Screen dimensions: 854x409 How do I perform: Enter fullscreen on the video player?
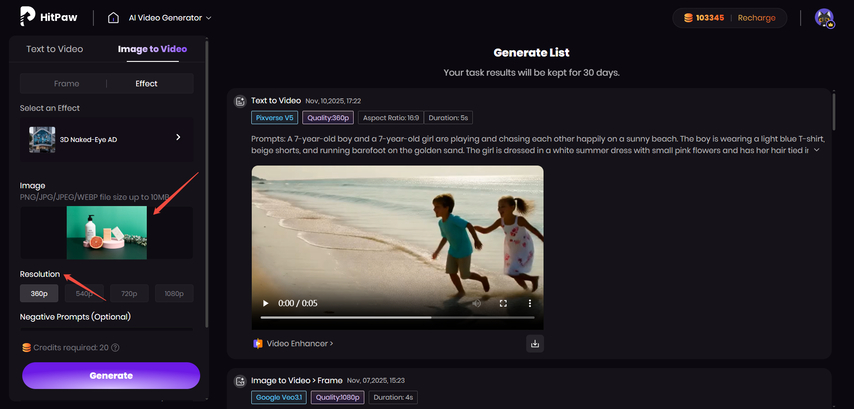(503, 303)
